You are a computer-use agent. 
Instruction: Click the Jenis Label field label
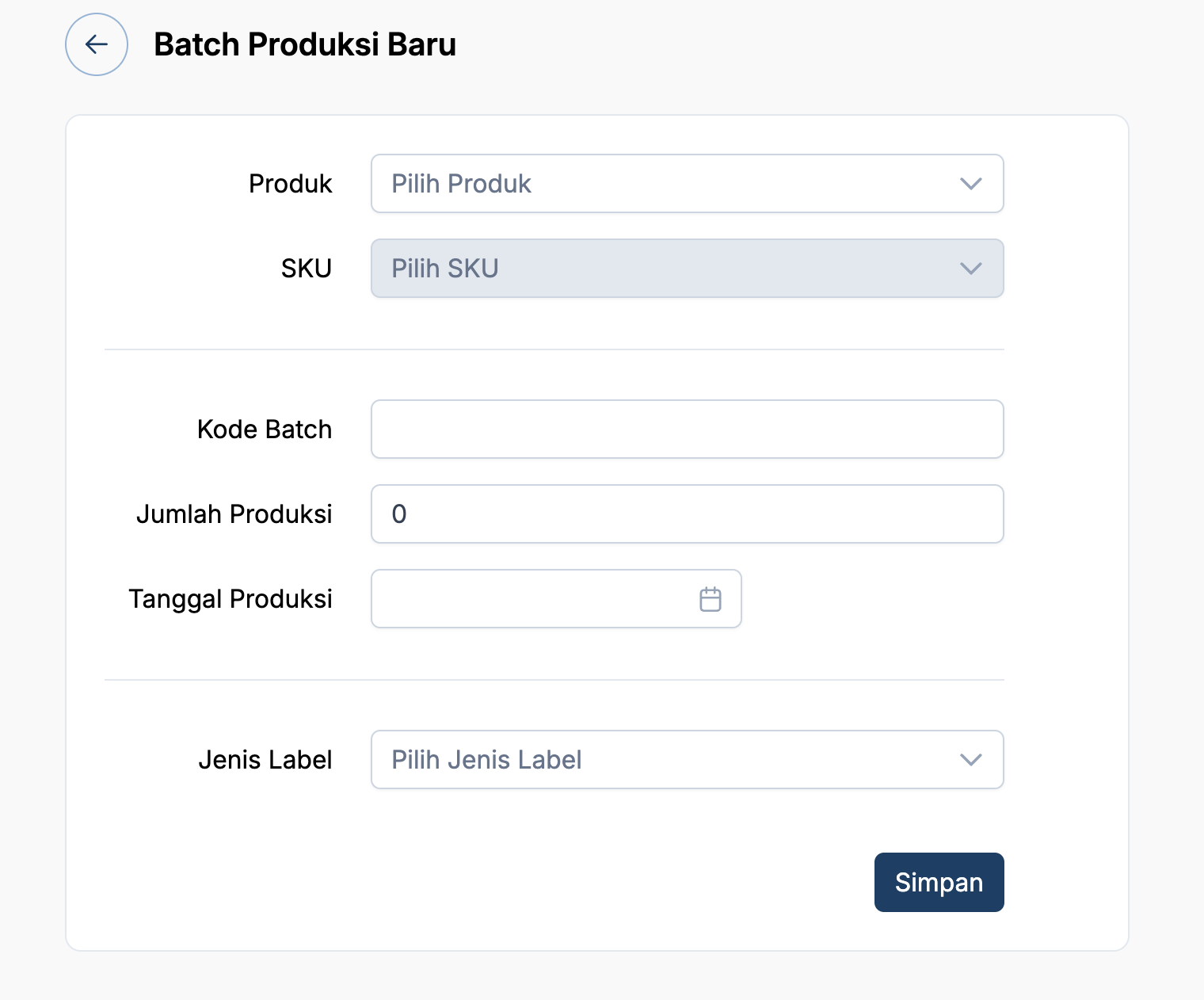(265, 760)
